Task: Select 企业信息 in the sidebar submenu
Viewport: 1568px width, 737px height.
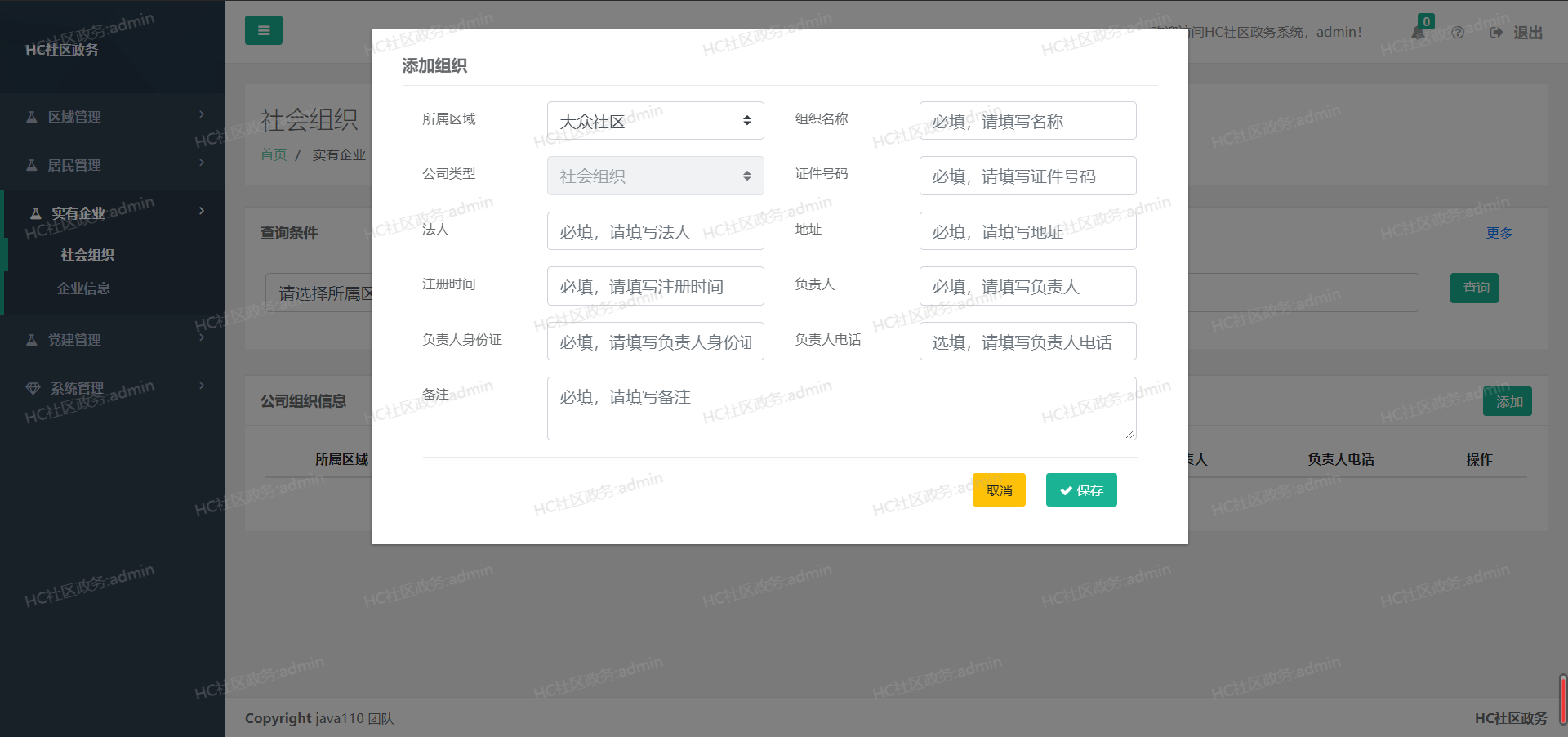Action: [x=83, y=288]
